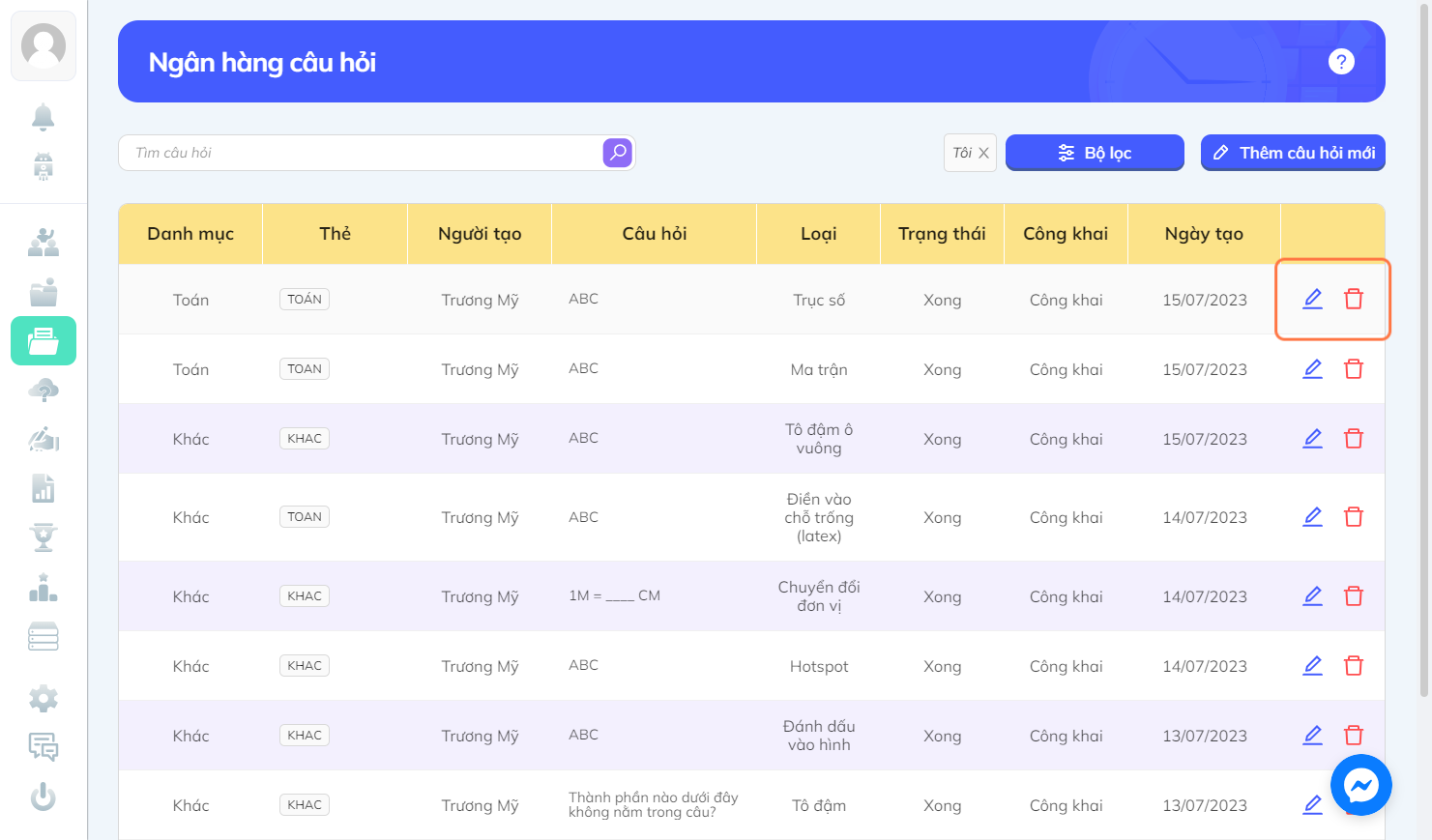
Task: Click the Ngày tạo column header
Action: (1204, 234)
